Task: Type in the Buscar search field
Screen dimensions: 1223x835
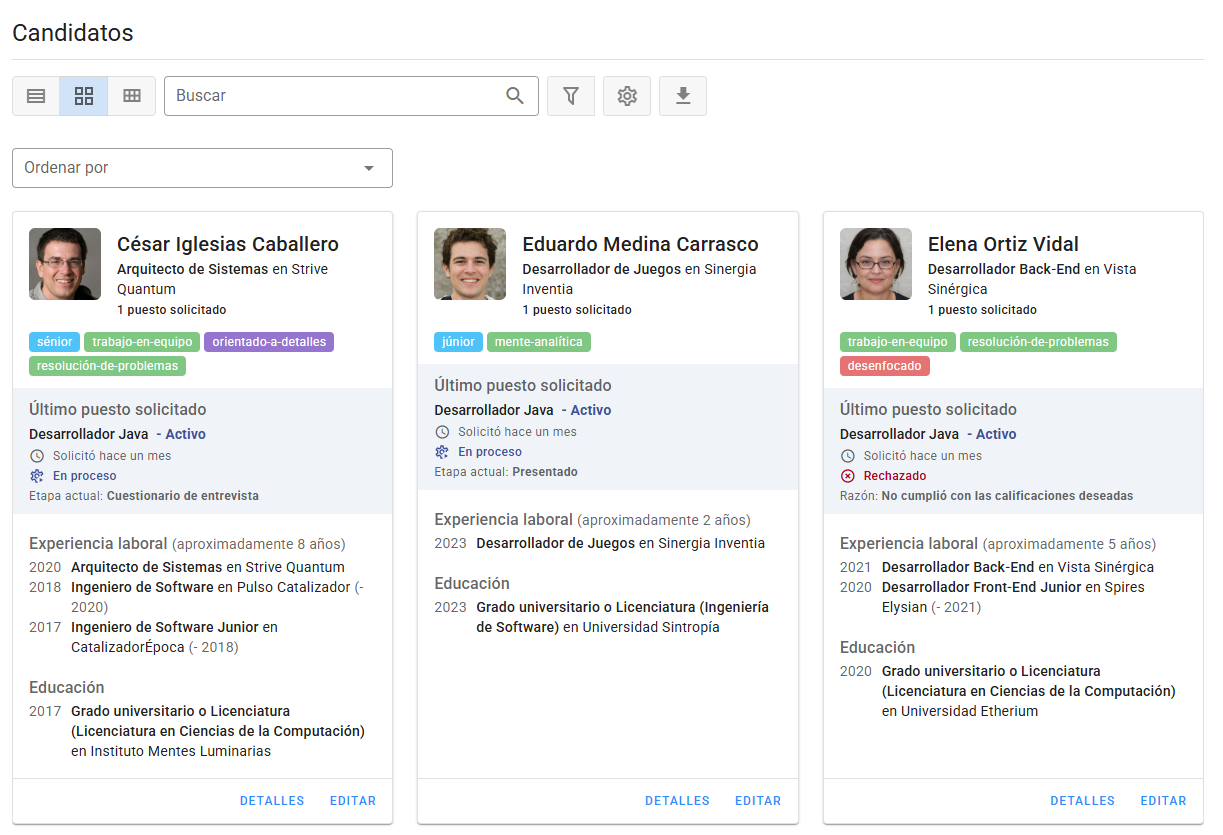Action: pos(335,96)
